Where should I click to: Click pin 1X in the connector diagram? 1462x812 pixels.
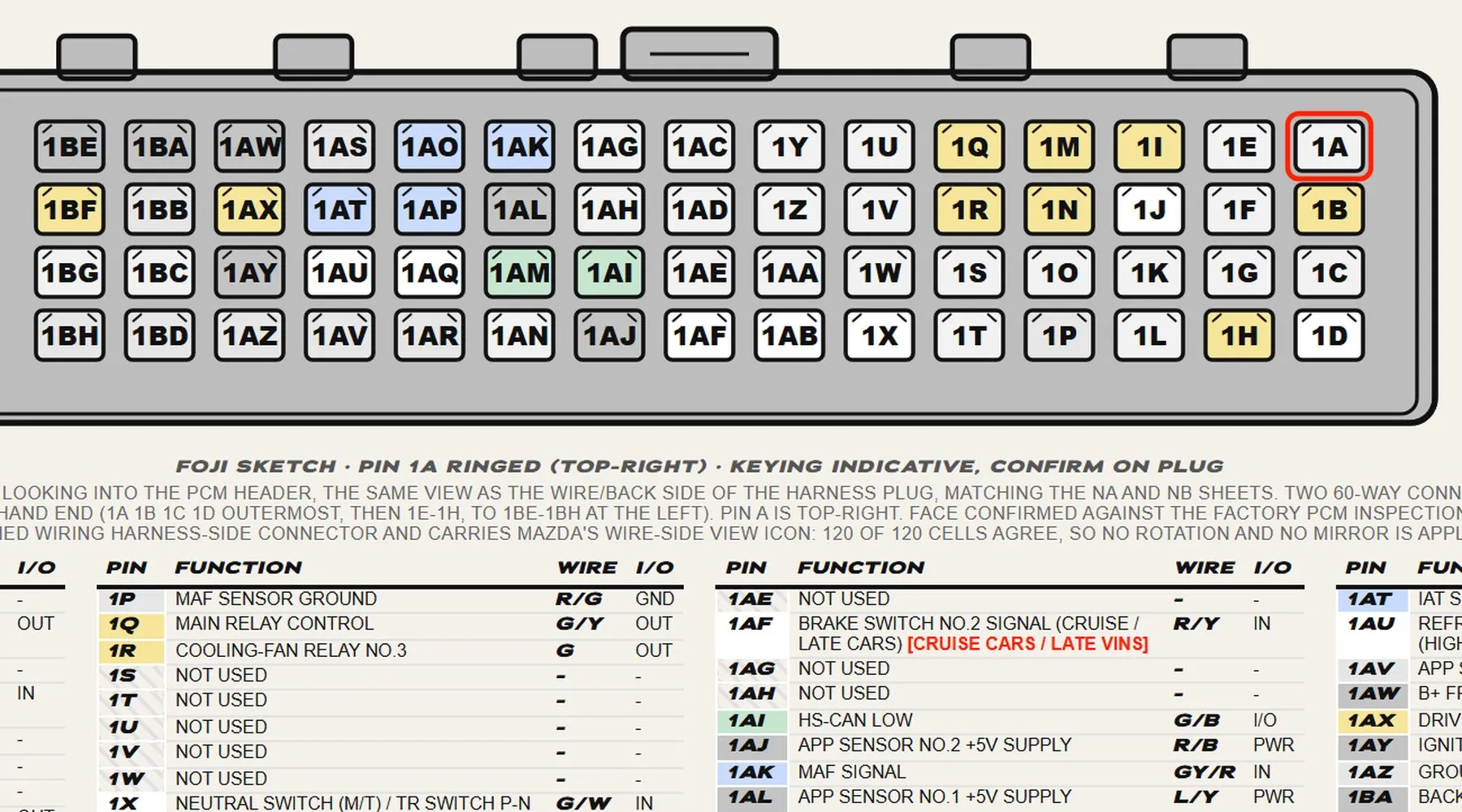880,335
